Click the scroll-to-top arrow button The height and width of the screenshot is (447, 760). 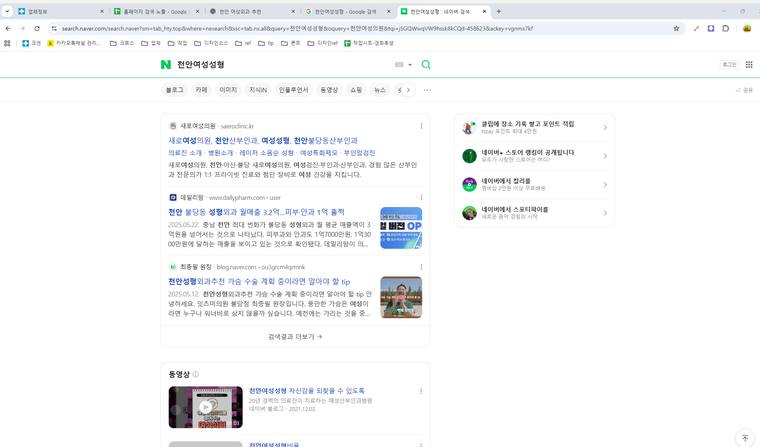pyautogui.click(x=745, y=438)
